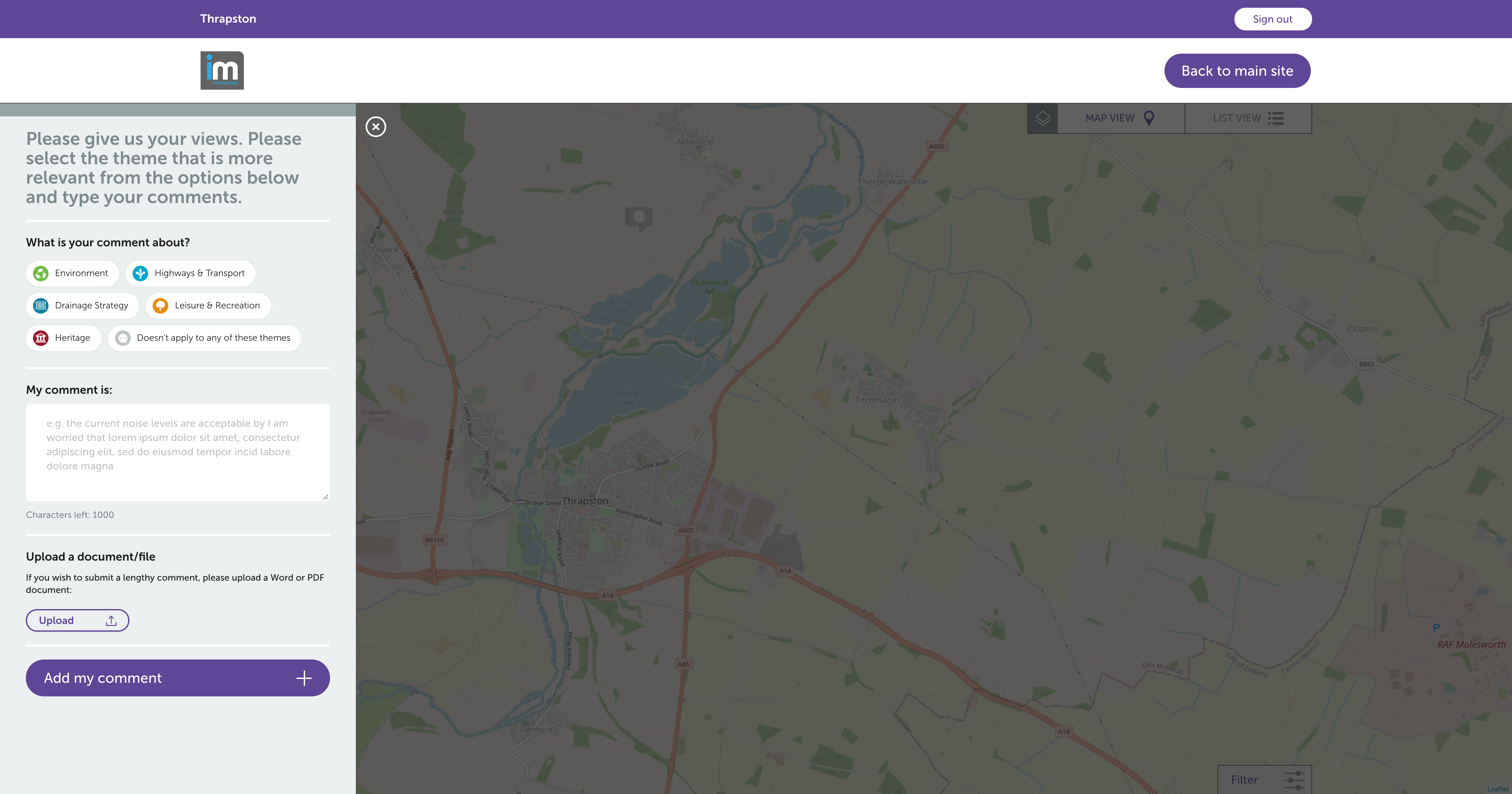1512x794 pixels.
Task: Select the Highways & Transport theme
Action: click(190, 273)
